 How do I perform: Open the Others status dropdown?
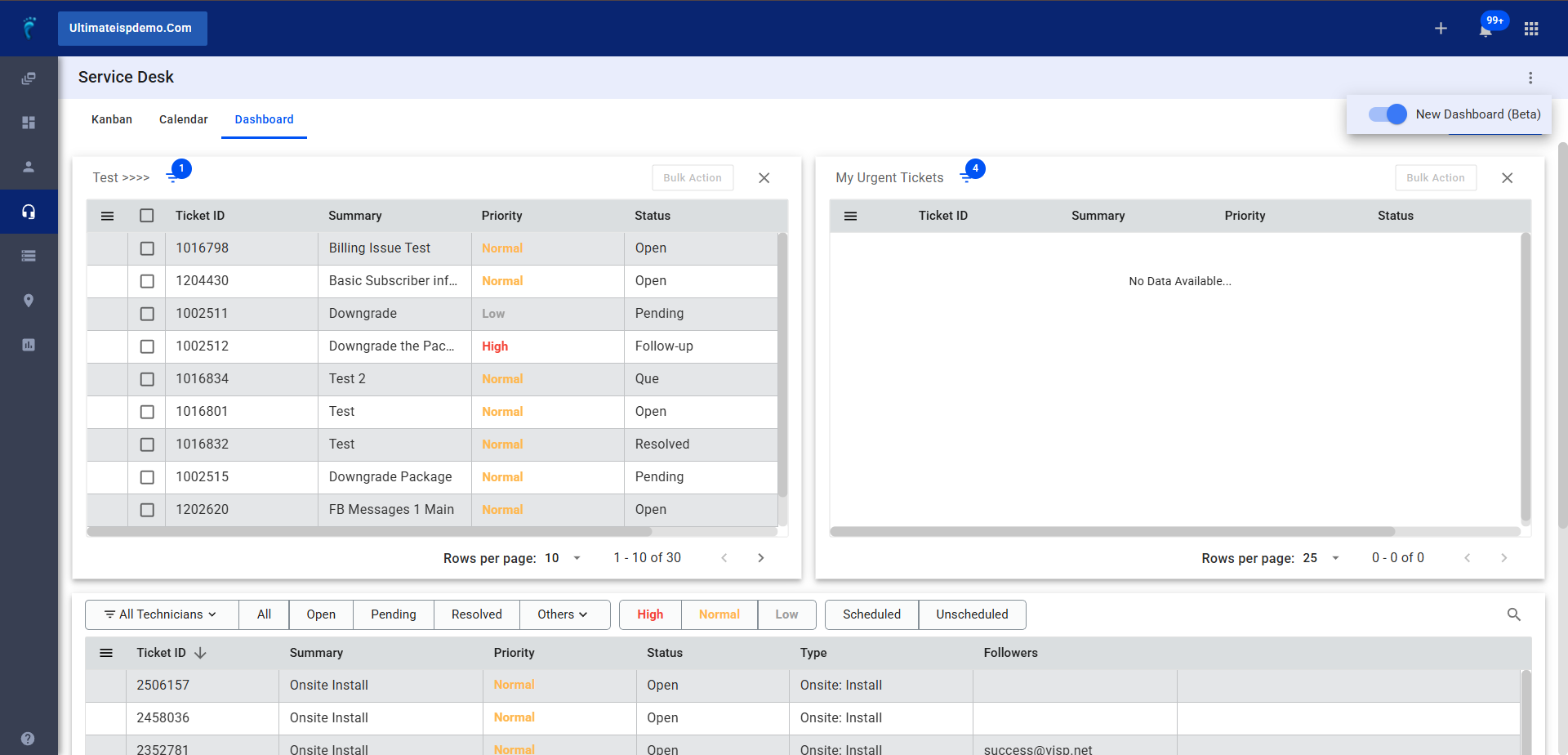click(x=563, y=614)
